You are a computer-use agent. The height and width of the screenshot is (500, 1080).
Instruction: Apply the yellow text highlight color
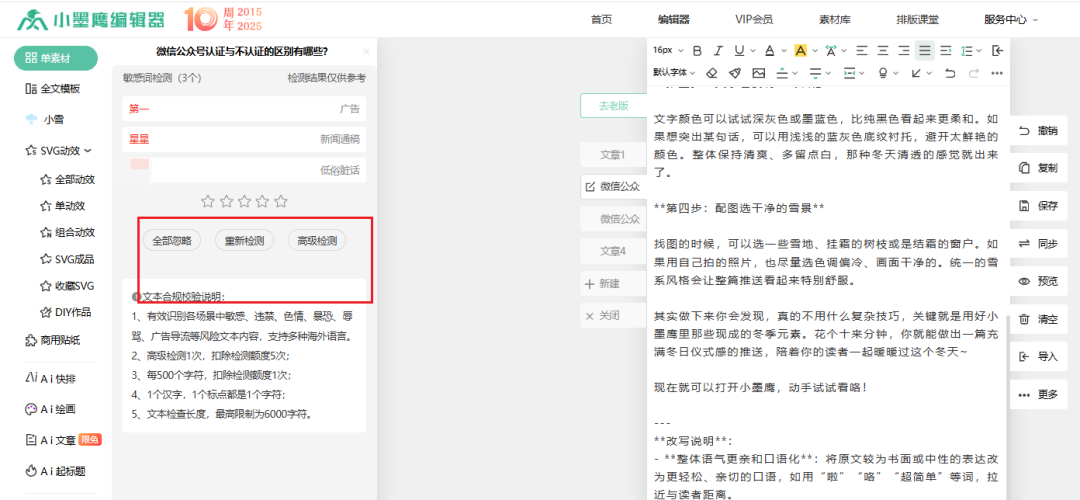800,50
